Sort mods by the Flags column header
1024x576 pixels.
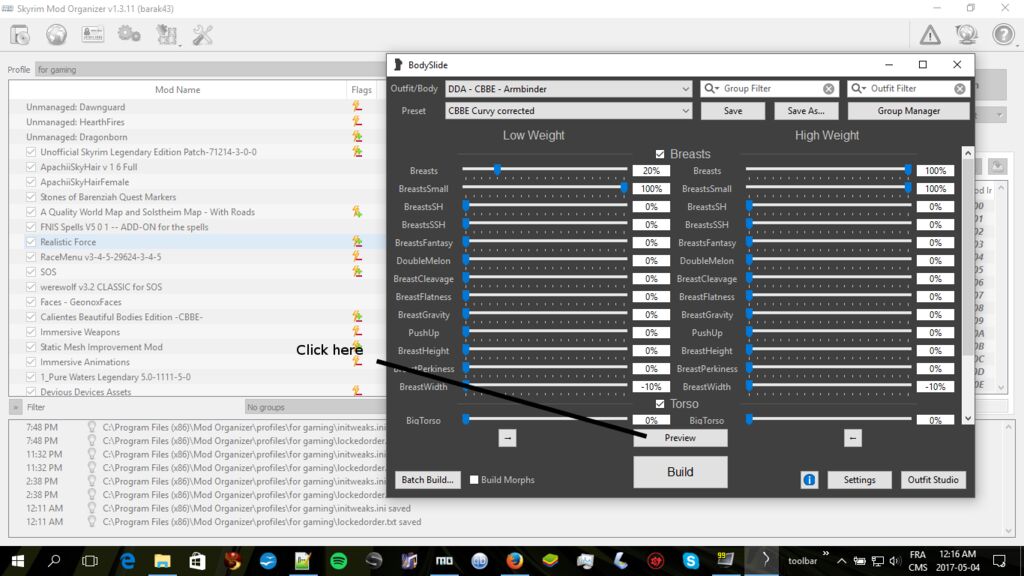pos(361,89)
